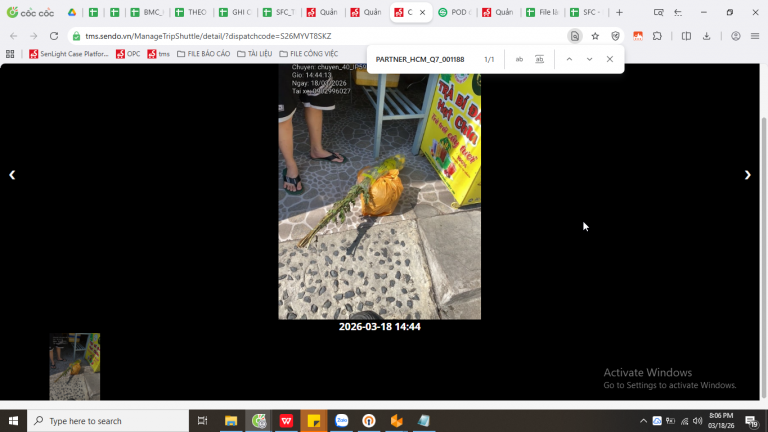The image size is (768, 432).
Task: Open FILE BÁO CÁO bookmark folder
Action: click(x=203, y=54)
